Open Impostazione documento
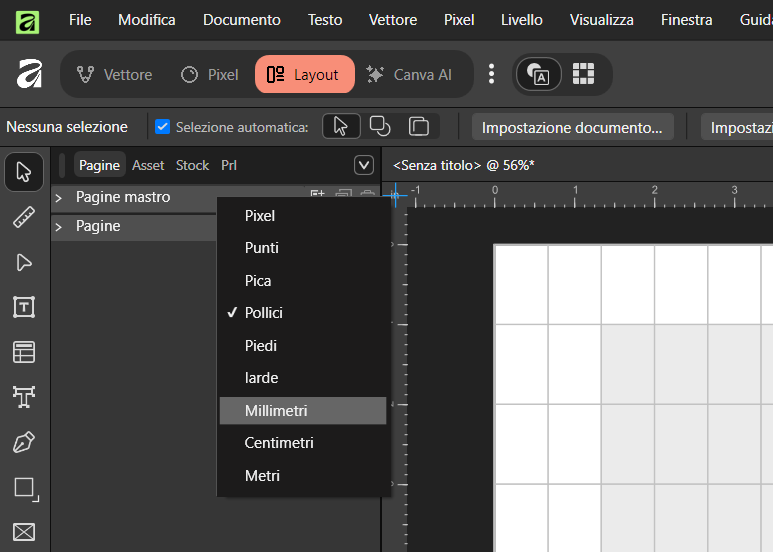 (x=572, y=127)
